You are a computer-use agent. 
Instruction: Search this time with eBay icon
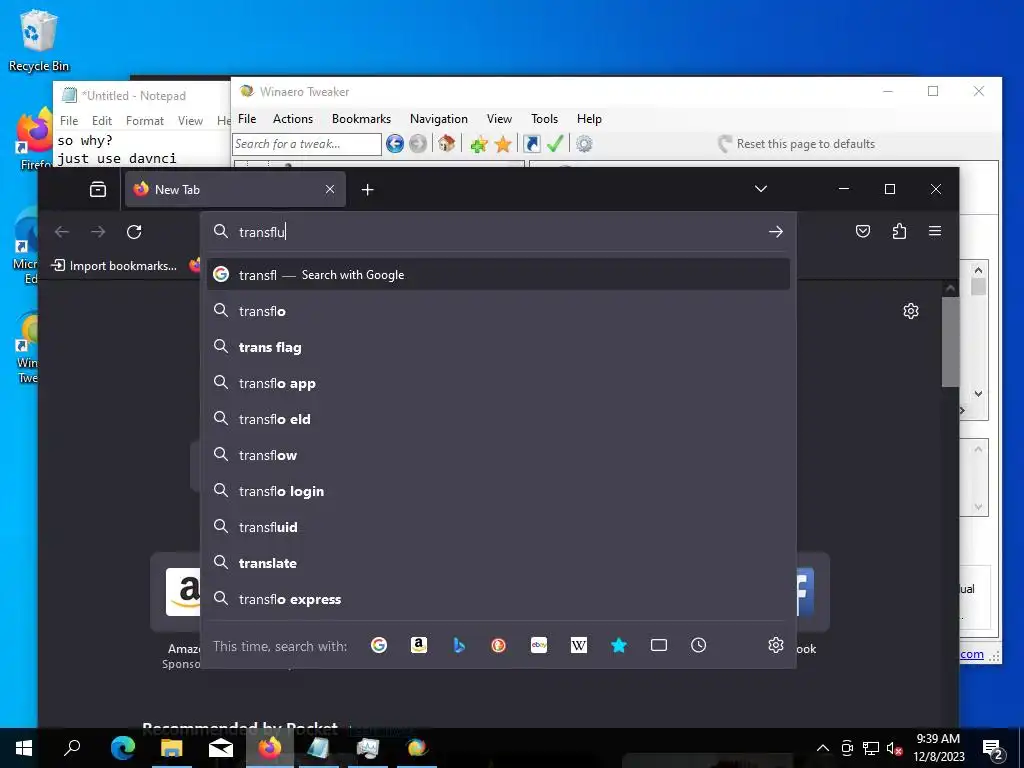[539, 646]
